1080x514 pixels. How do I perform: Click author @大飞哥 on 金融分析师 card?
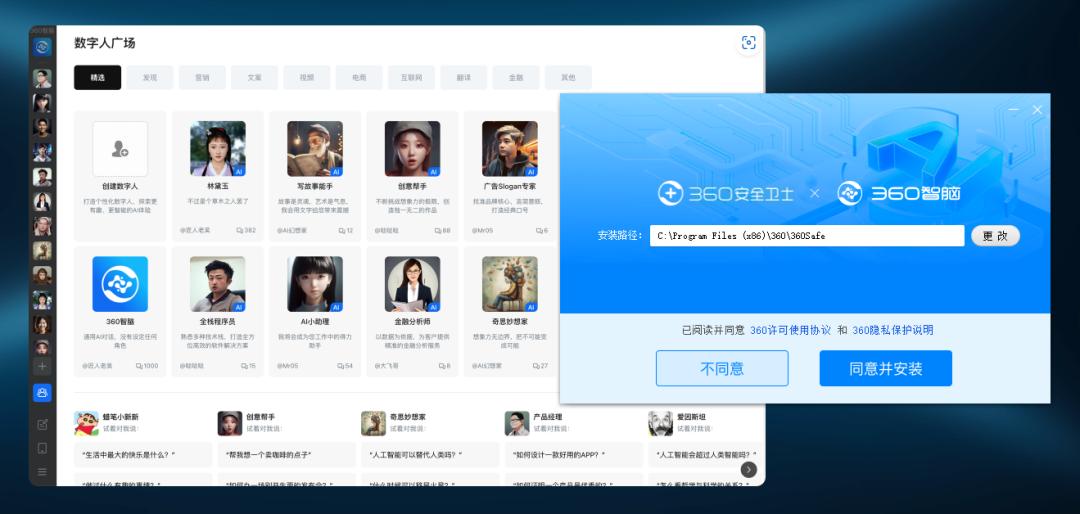click(x=388, y=366)
